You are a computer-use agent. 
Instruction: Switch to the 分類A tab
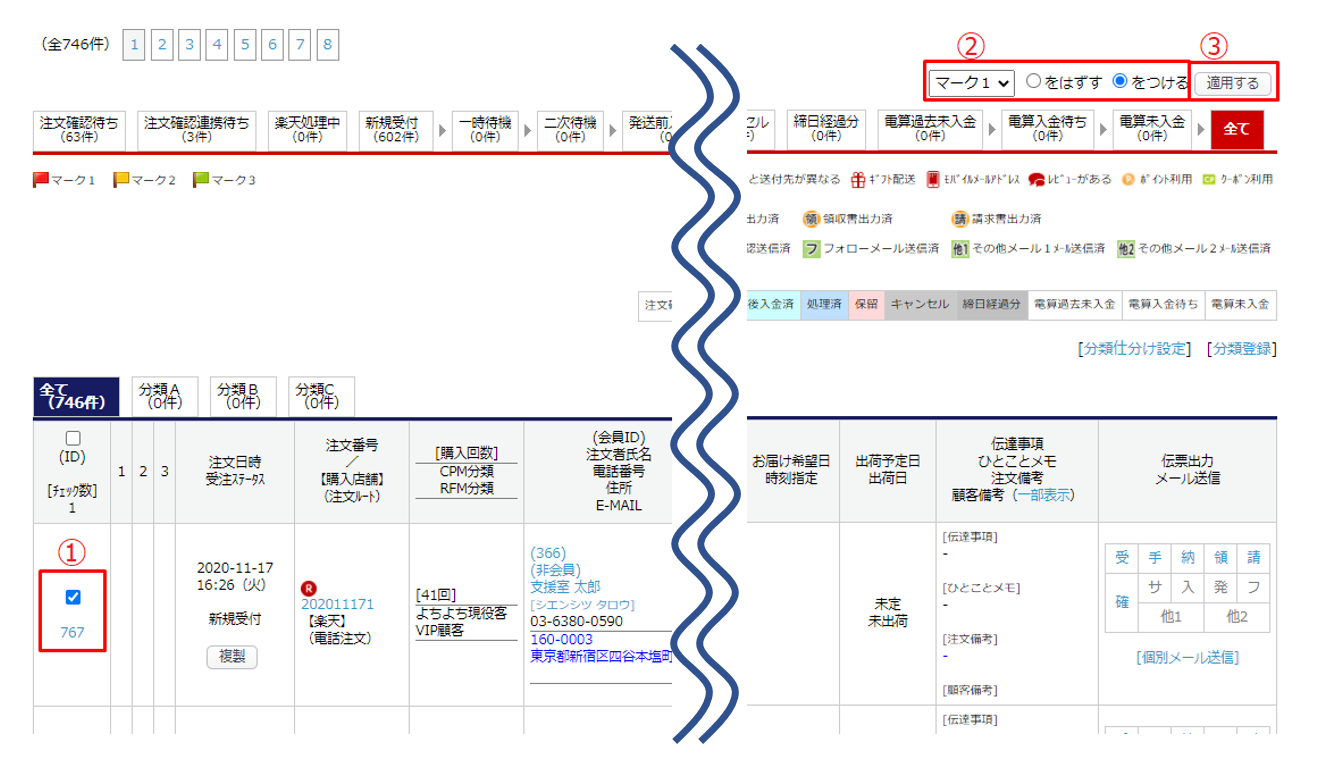tap(165, 396)
